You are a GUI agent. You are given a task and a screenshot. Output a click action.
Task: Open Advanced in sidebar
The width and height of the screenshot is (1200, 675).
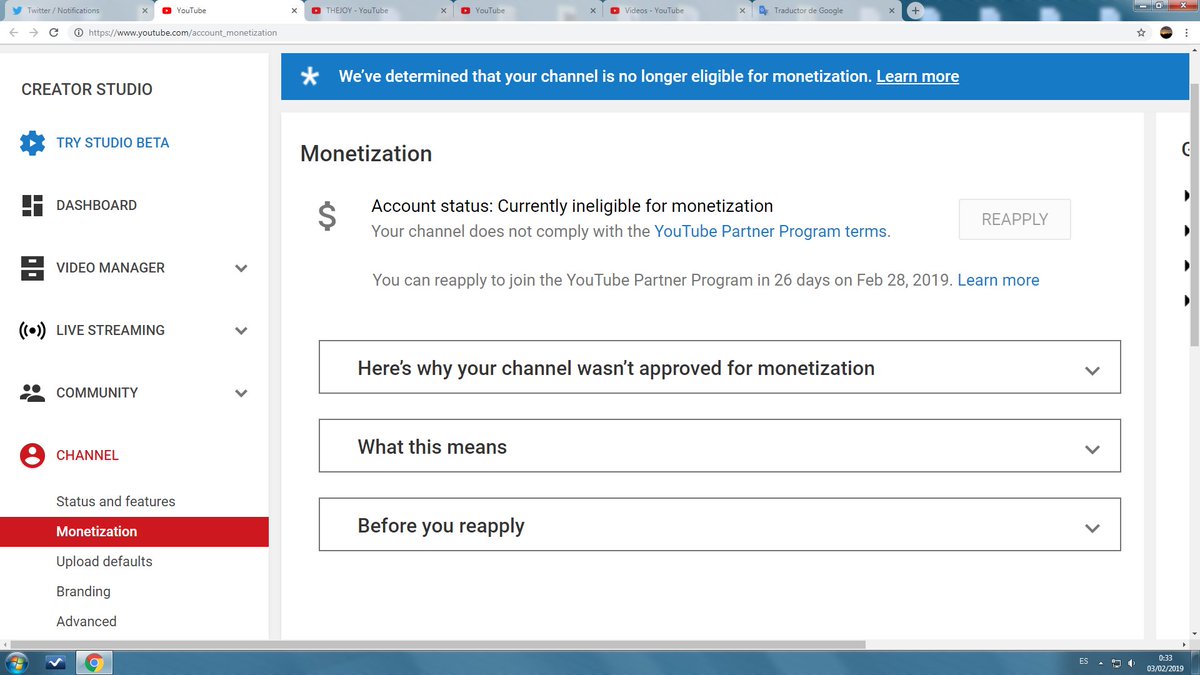[x=86, y=621]
